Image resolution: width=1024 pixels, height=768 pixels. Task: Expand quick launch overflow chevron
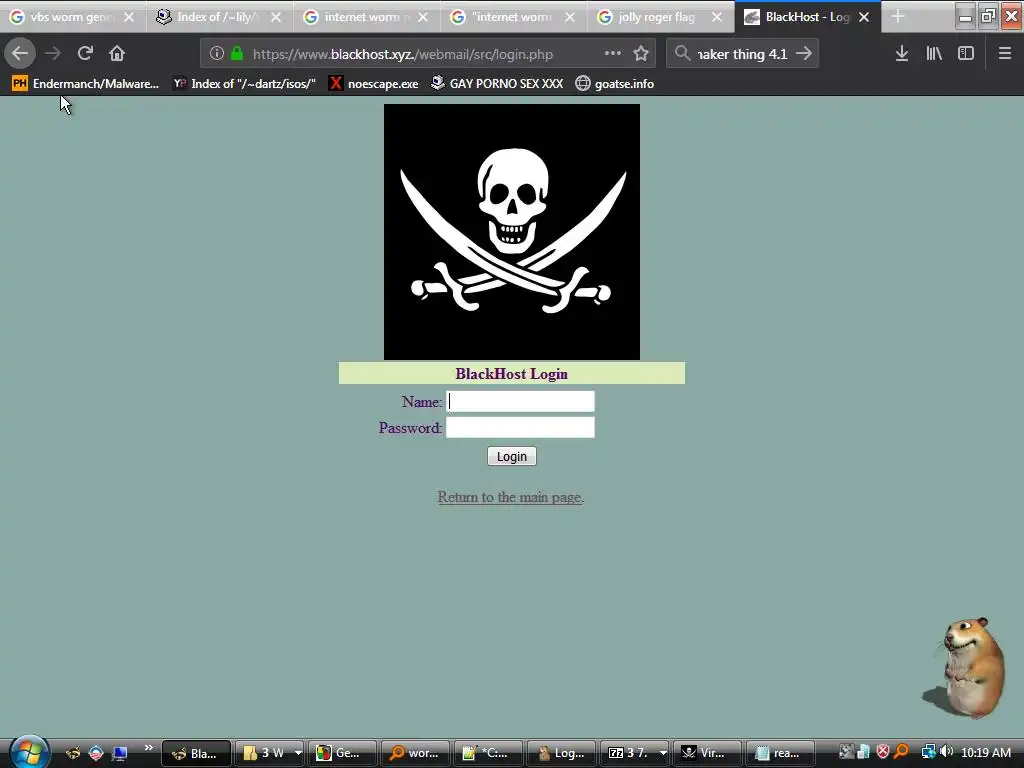[x=148, y=748]
